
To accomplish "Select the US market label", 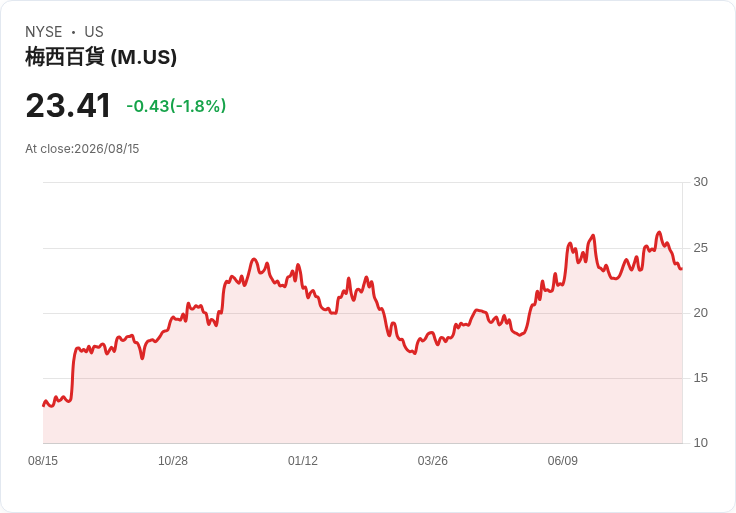I will click(94, 32).
